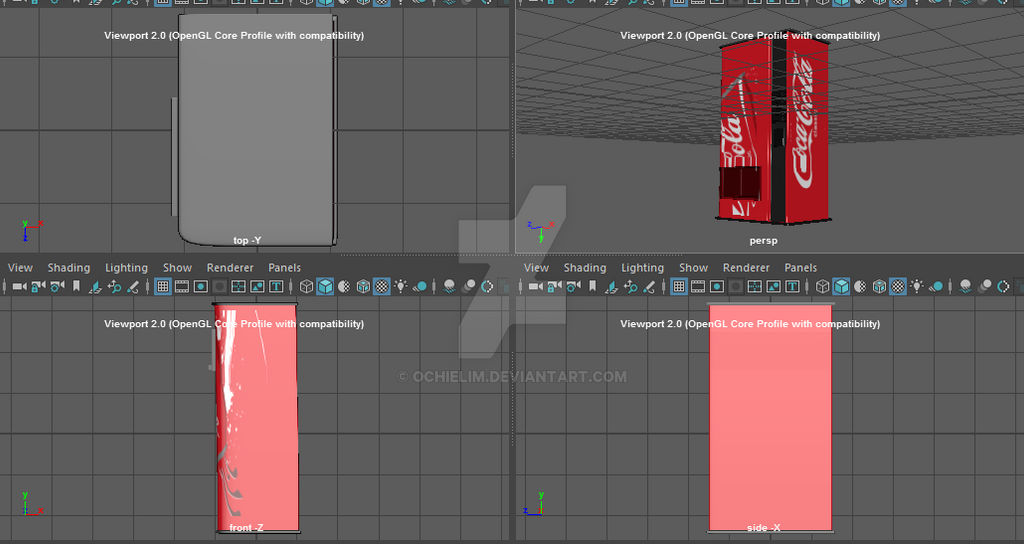1024x544 pixels.
Task: Toggle Shadows icon in front view panel
Action: pyautogui.click(x=420, y=286)
